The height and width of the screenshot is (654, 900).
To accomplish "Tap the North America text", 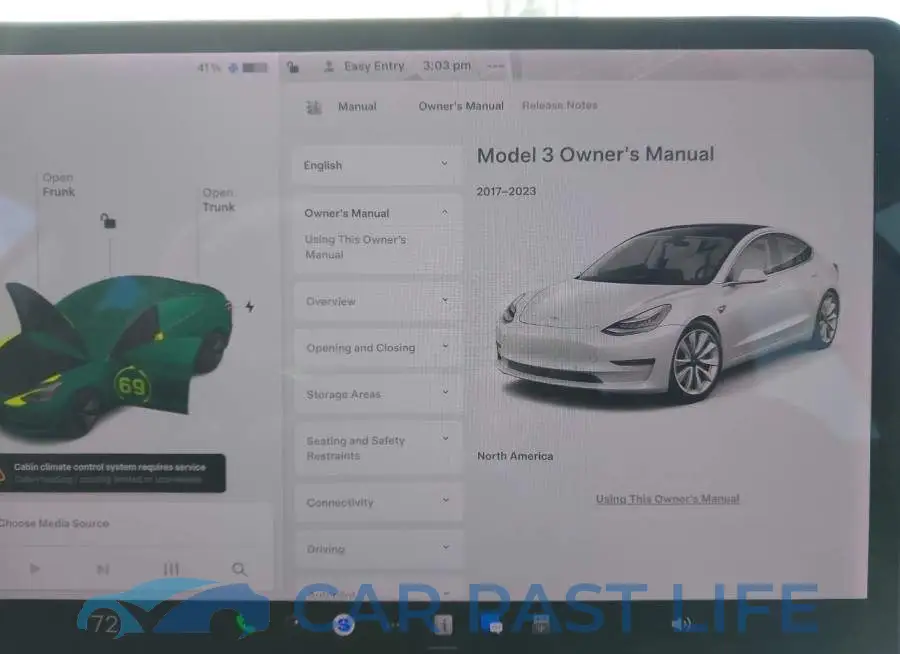I will (515, 456).
